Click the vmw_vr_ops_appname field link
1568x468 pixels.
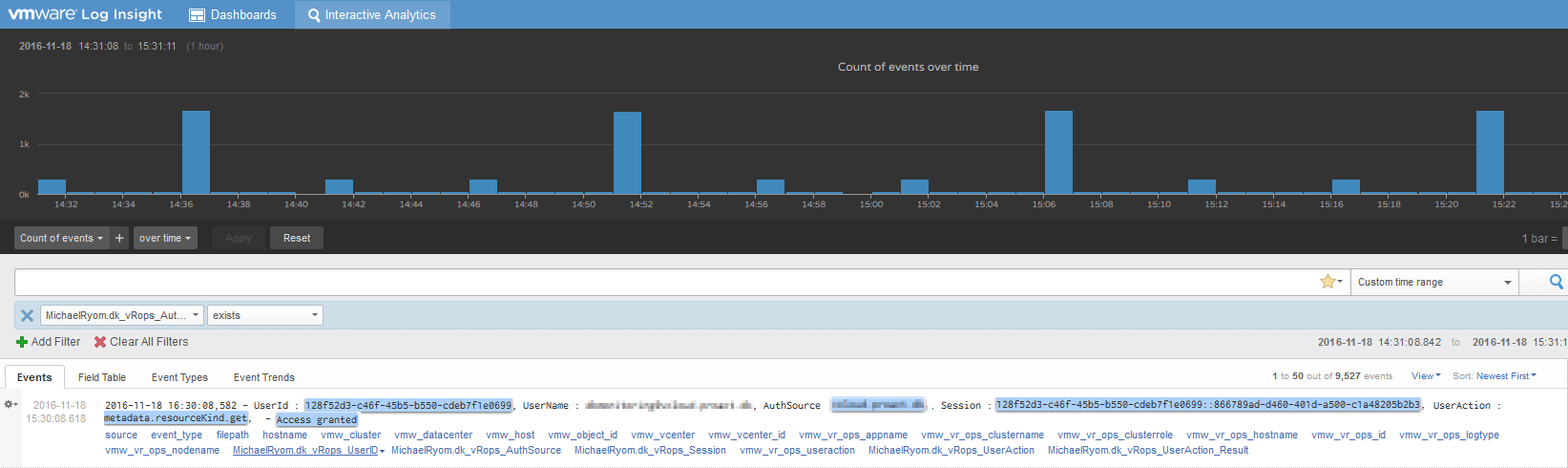click(x=853, y=436)
